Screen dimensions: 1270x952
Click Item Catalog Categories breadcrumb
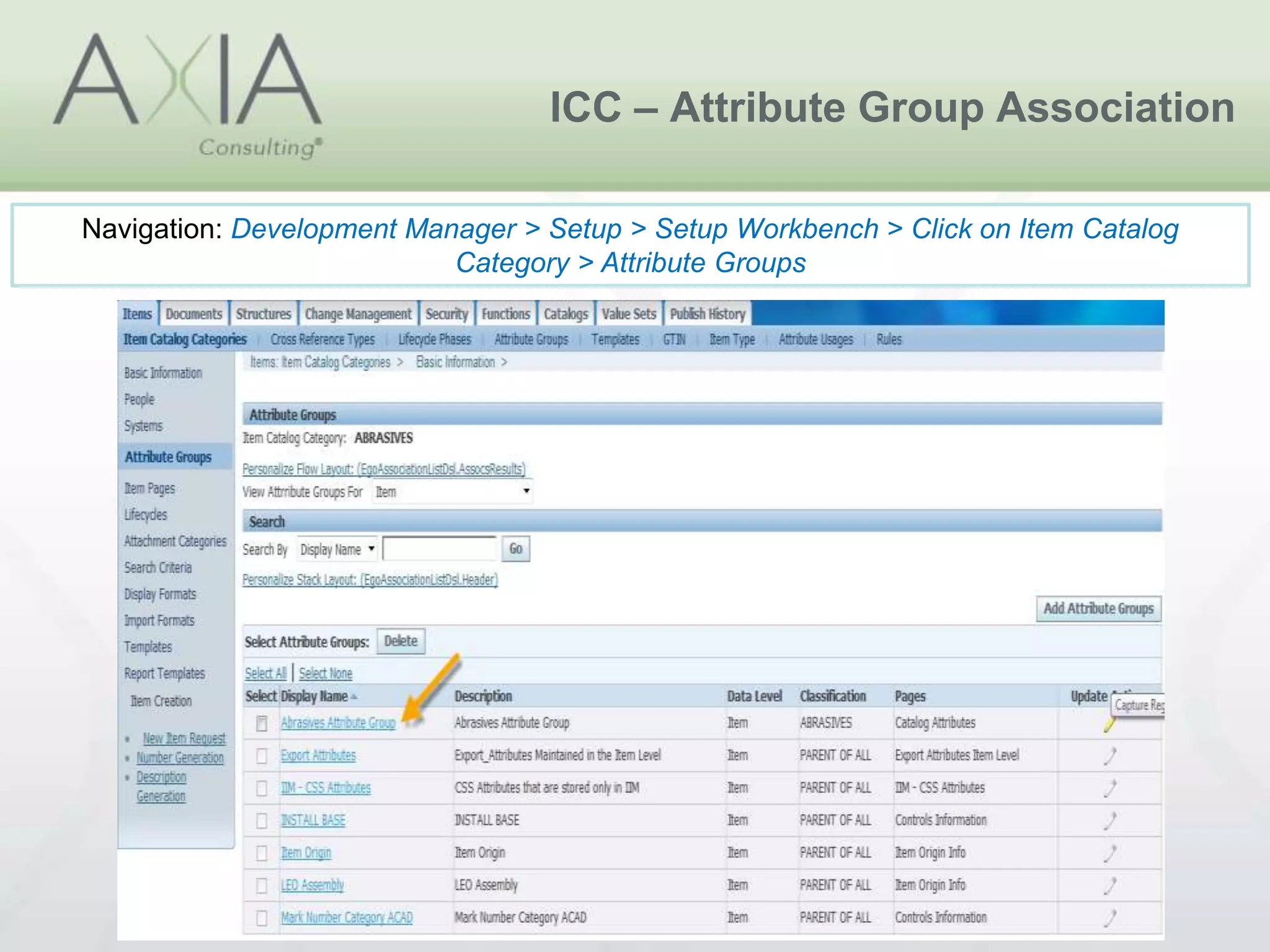coord(336,363)
